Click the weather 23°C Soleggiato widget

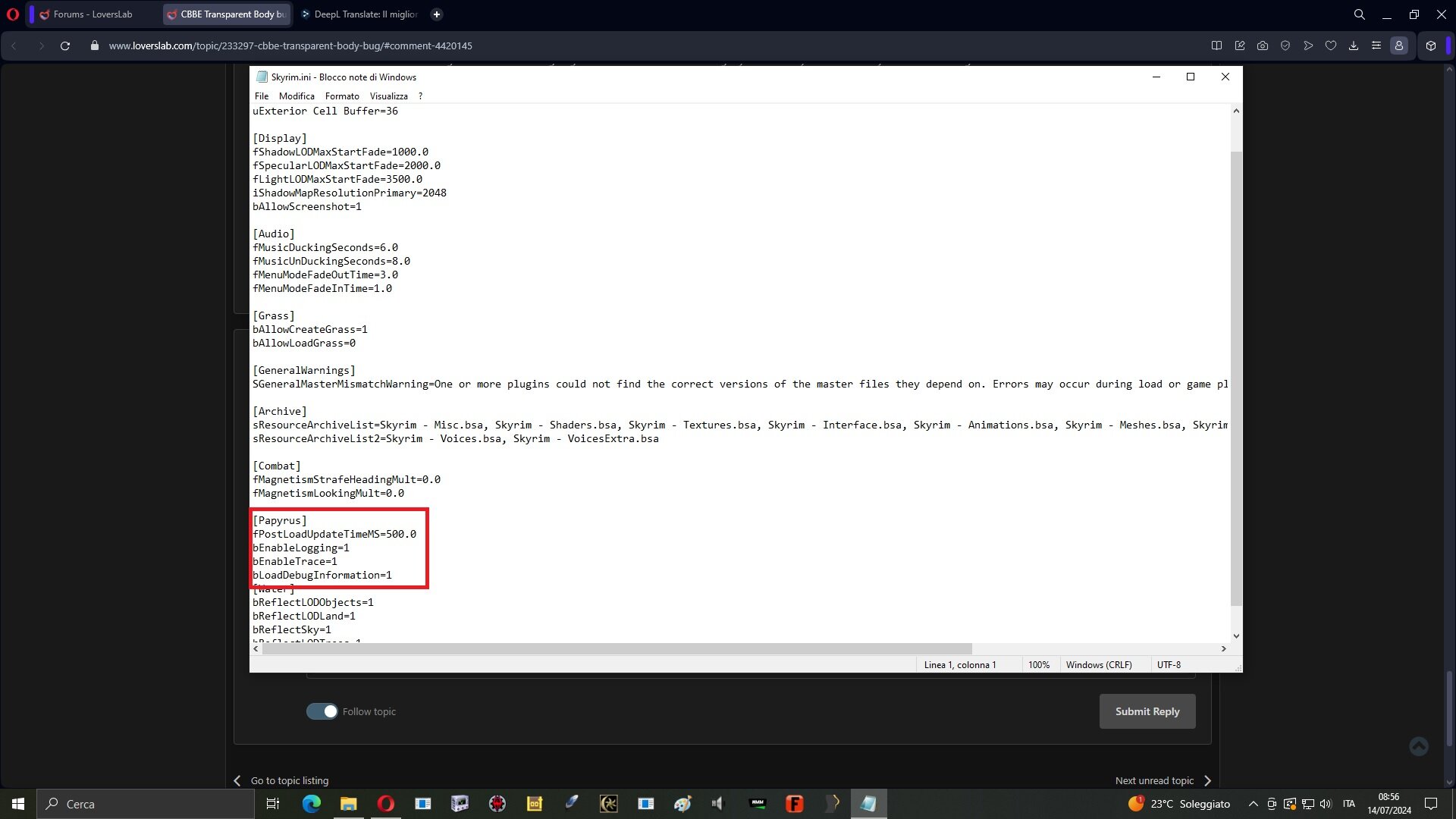(x=1179, y=804)
